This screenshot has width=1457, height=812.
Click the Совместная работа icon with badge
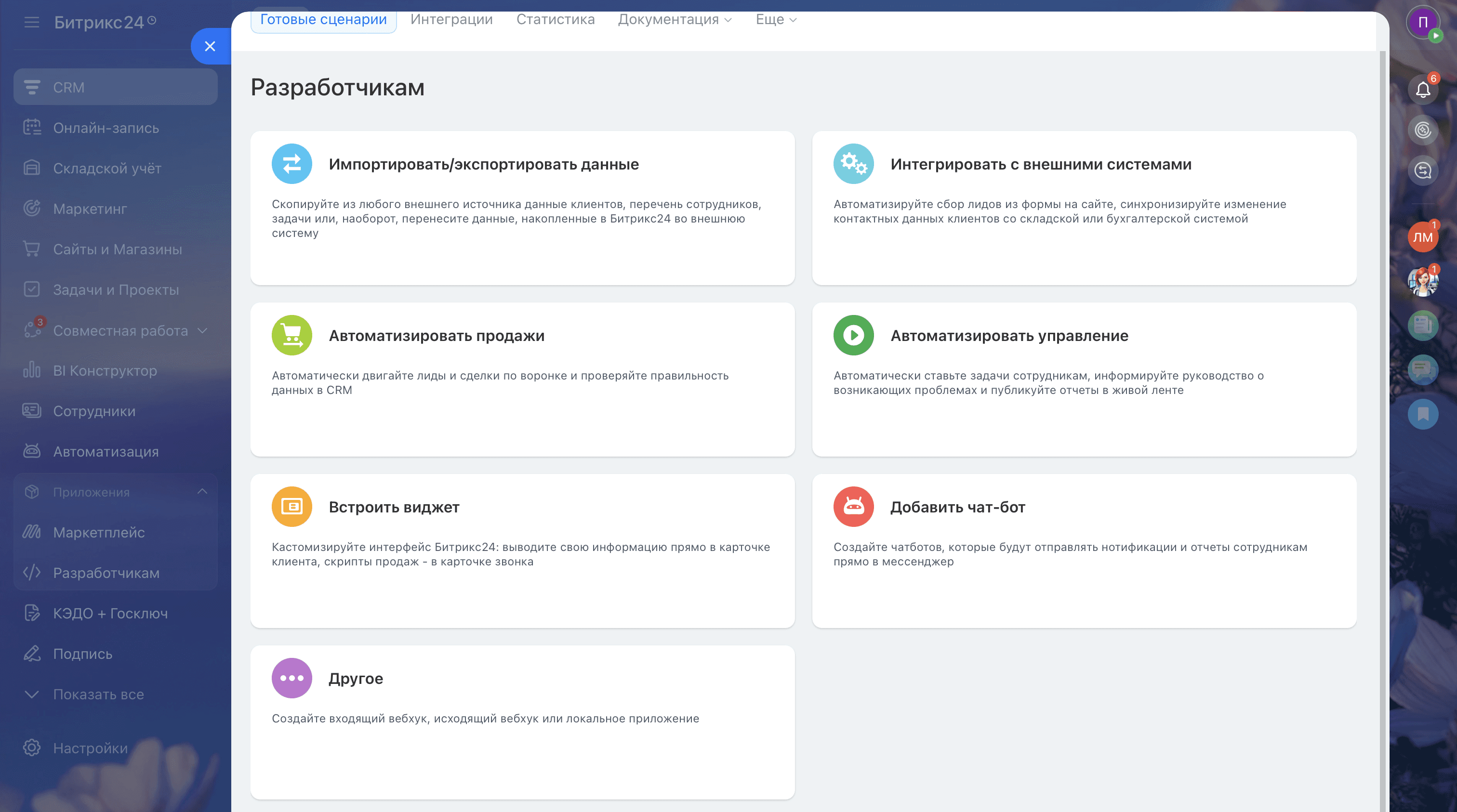click(x=33, y=328)
